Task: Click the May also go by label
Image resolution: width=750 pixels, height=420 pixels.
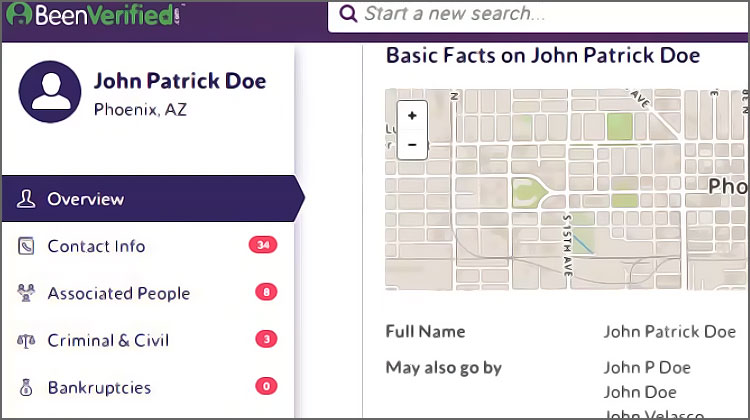Action: point(443,367)
